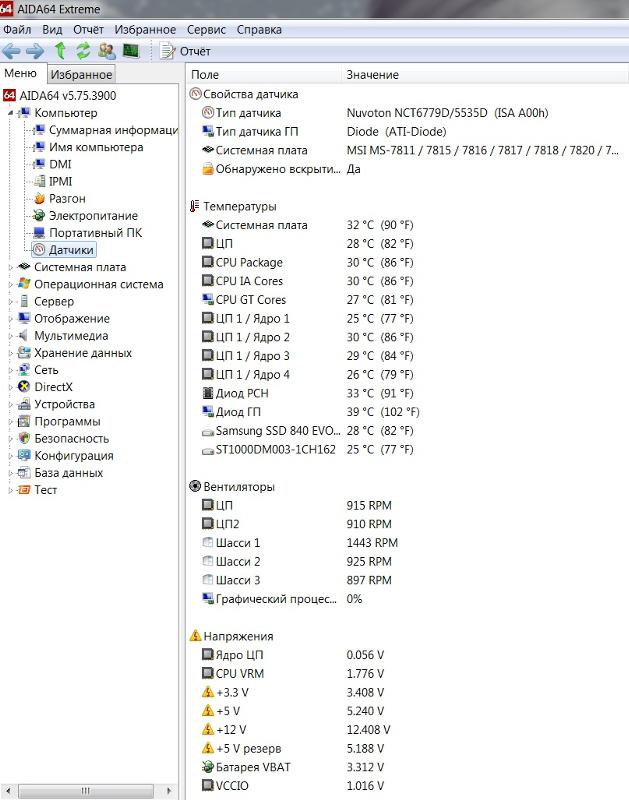The height and width of the screenshot is (800, 629).
Task: Go forward with the blue right arrow
Action: [x=35, y=51]
